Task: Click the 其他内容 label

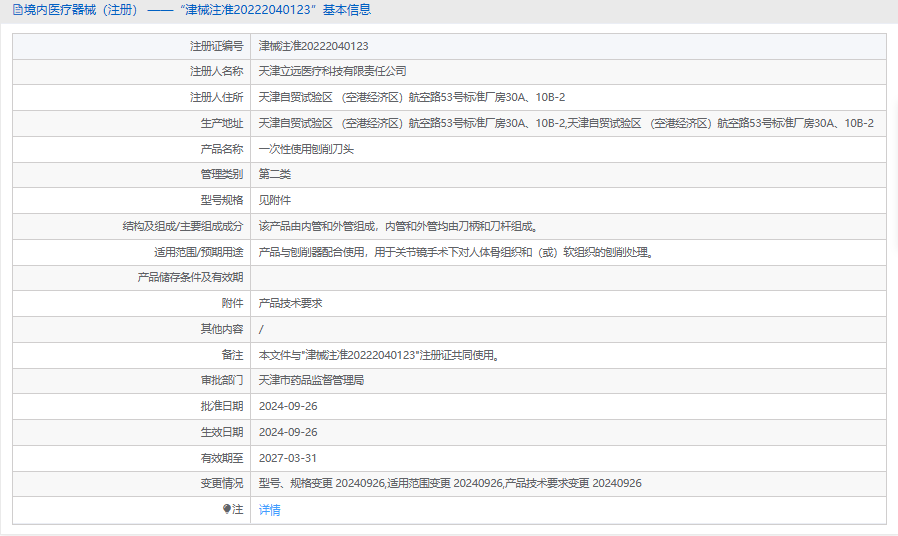Action: pos(222,329)
